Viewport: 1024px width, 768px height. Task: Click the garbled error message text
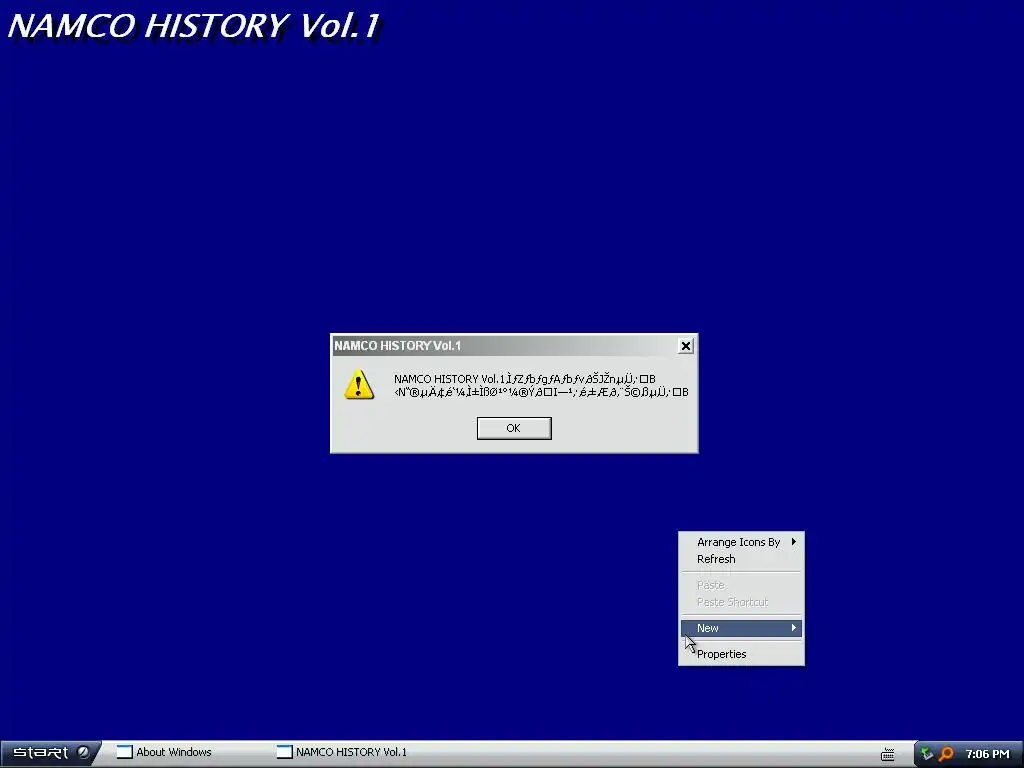point(541,385)
